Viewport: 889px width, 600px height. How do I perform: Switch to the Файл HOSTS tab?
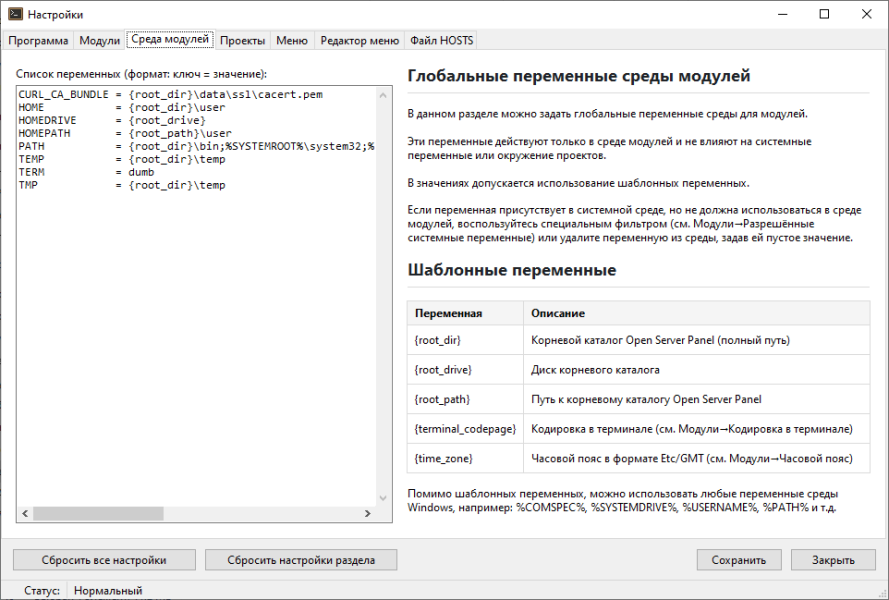tap(441, 41)
